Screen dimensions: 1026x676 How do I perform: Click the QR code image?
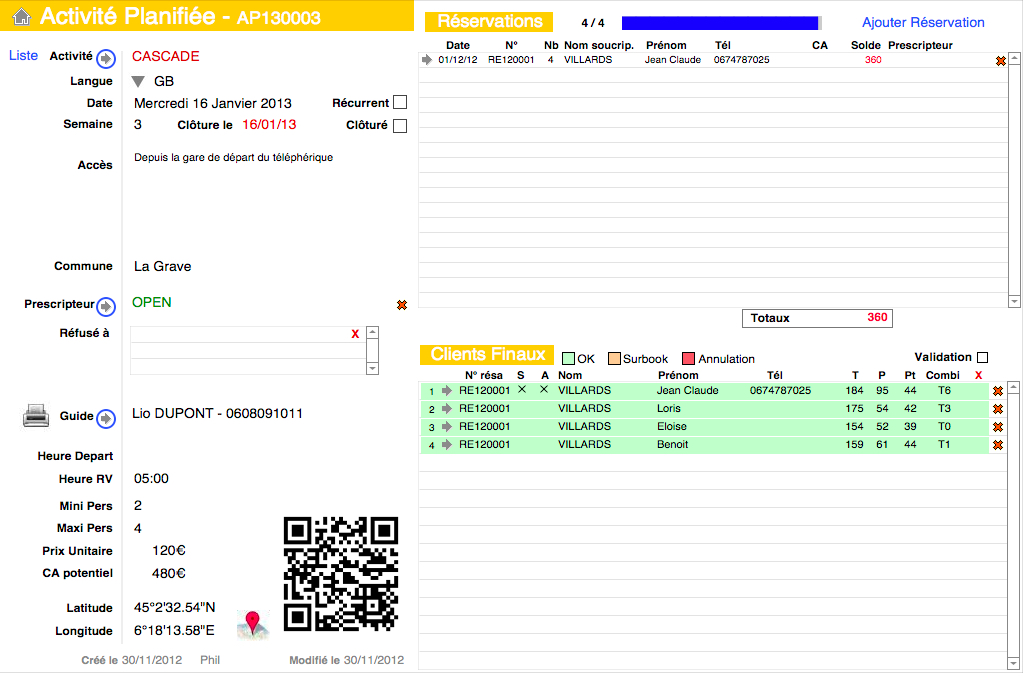point(340,575)
